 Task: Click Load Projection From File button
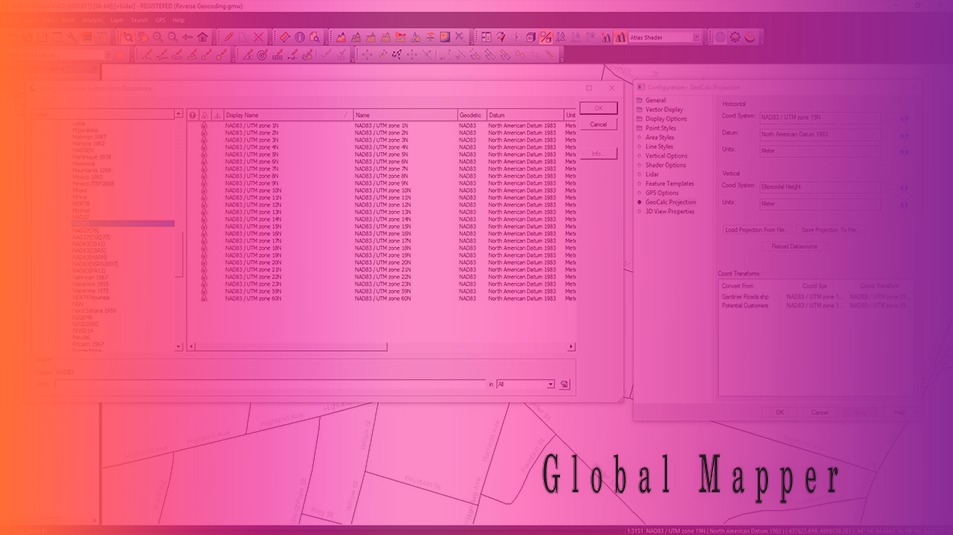tap(755, 230)
